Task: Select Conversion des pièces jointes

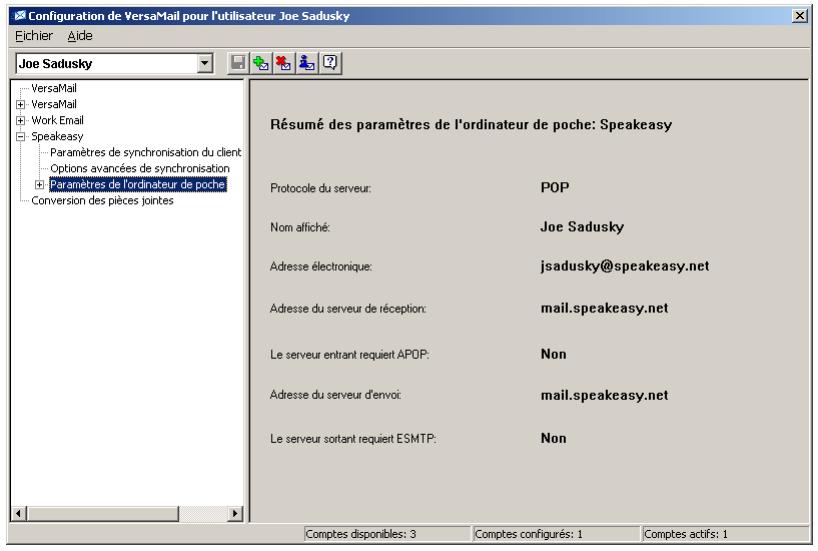Action: 102,201
